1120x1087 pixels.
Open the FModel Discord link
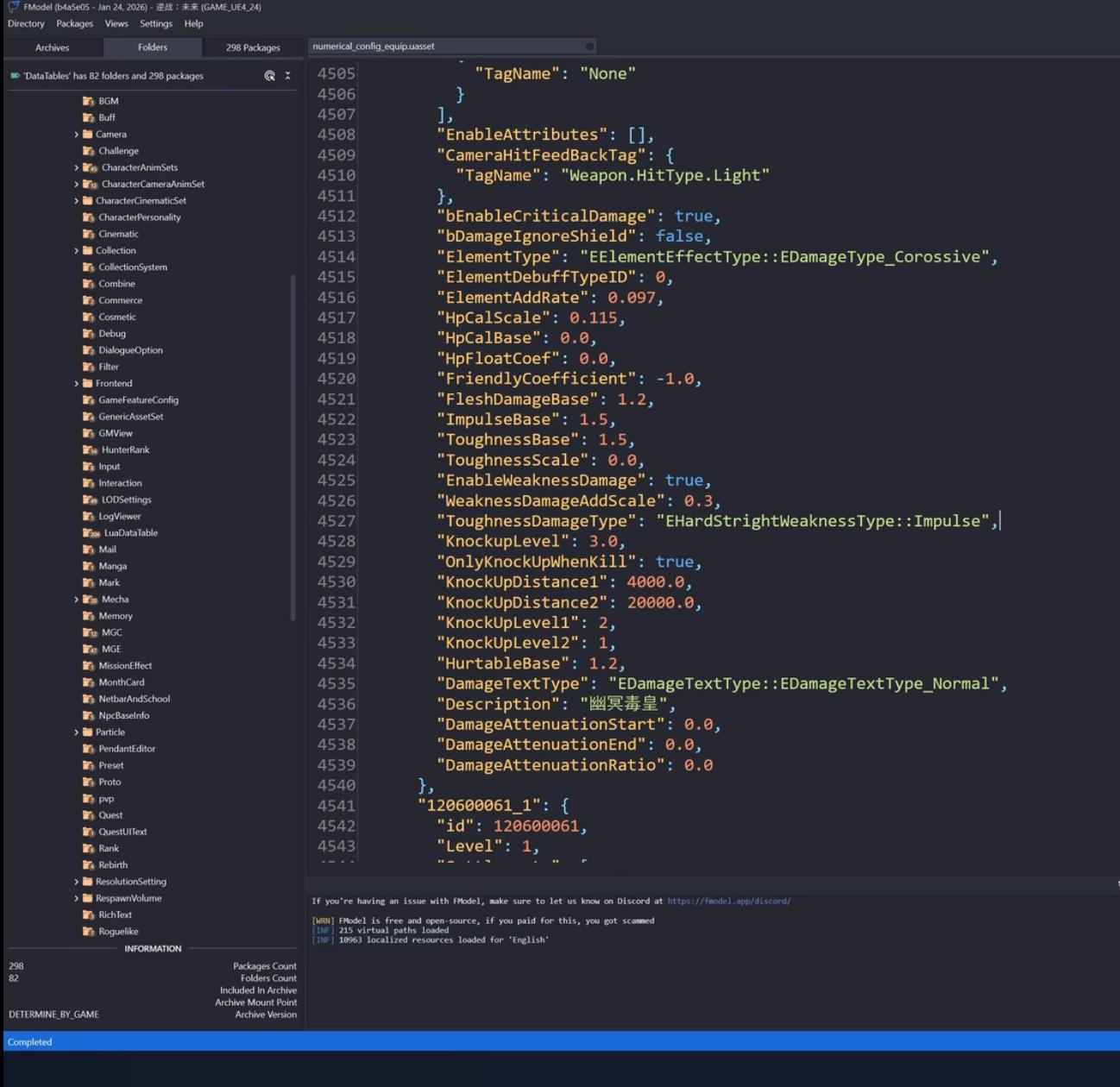(728, 901)
